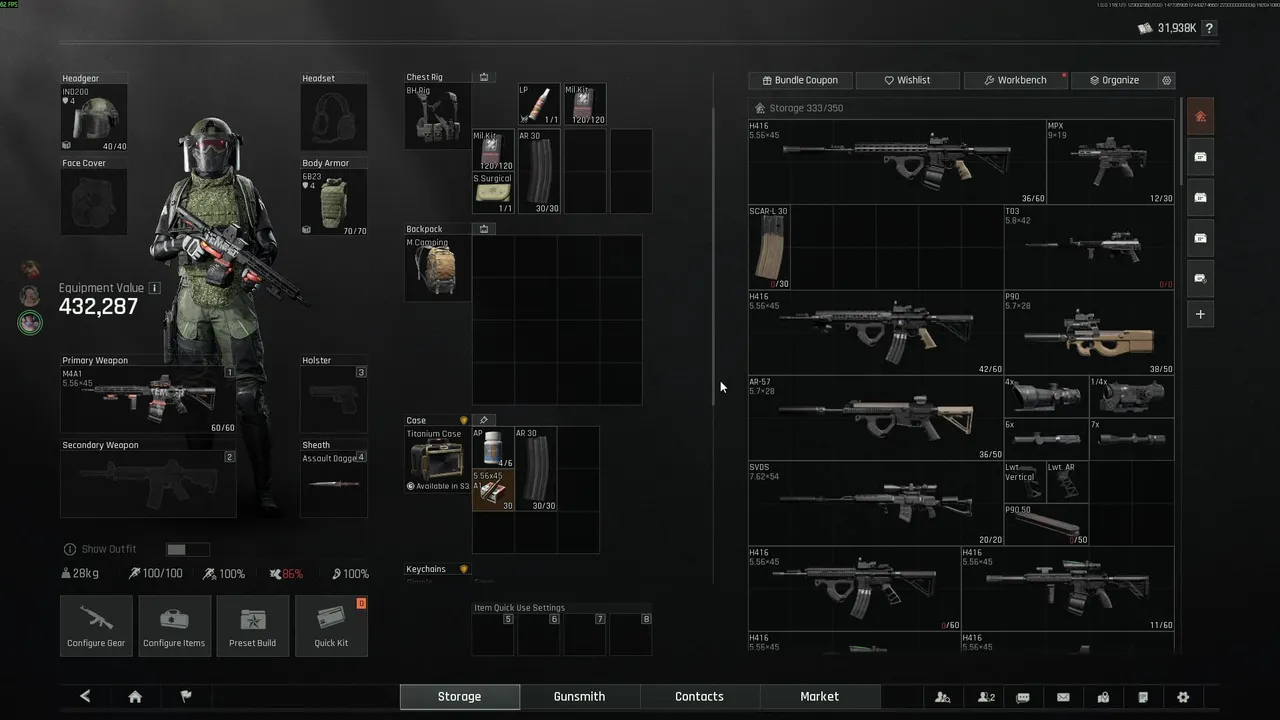1280x720 pixels.
Task: Select the IND200 headgear slot
Action: (x=94, y=118)
